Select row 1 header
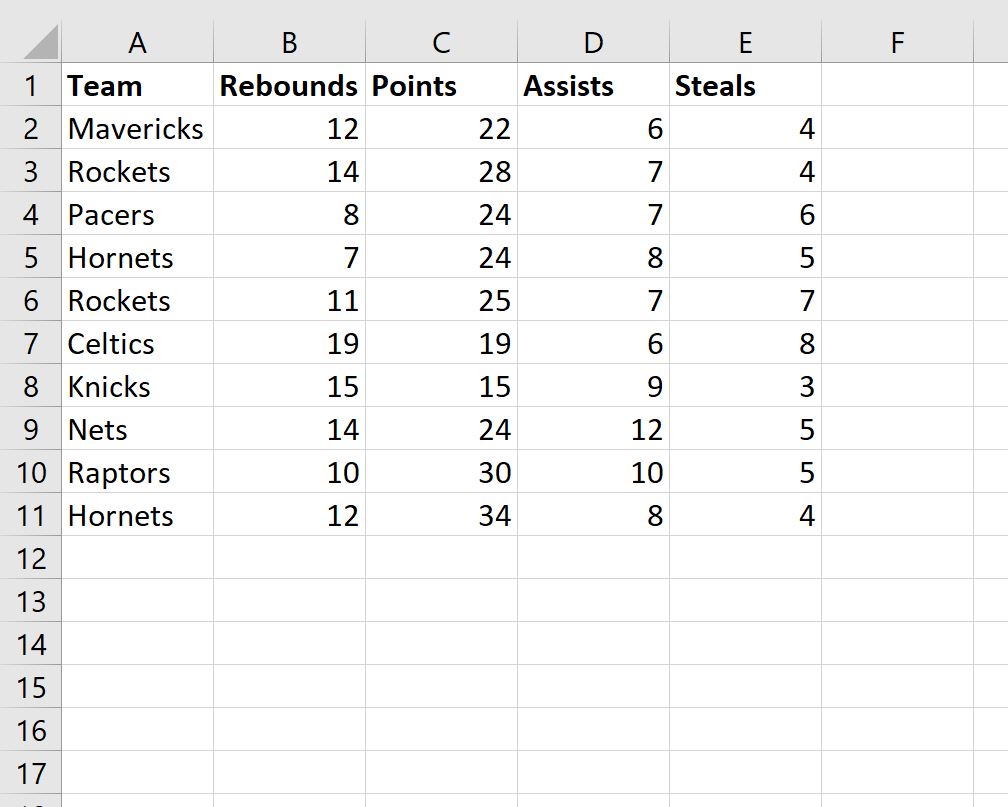Screen dimensions: 1008x807 coord(30,85)
